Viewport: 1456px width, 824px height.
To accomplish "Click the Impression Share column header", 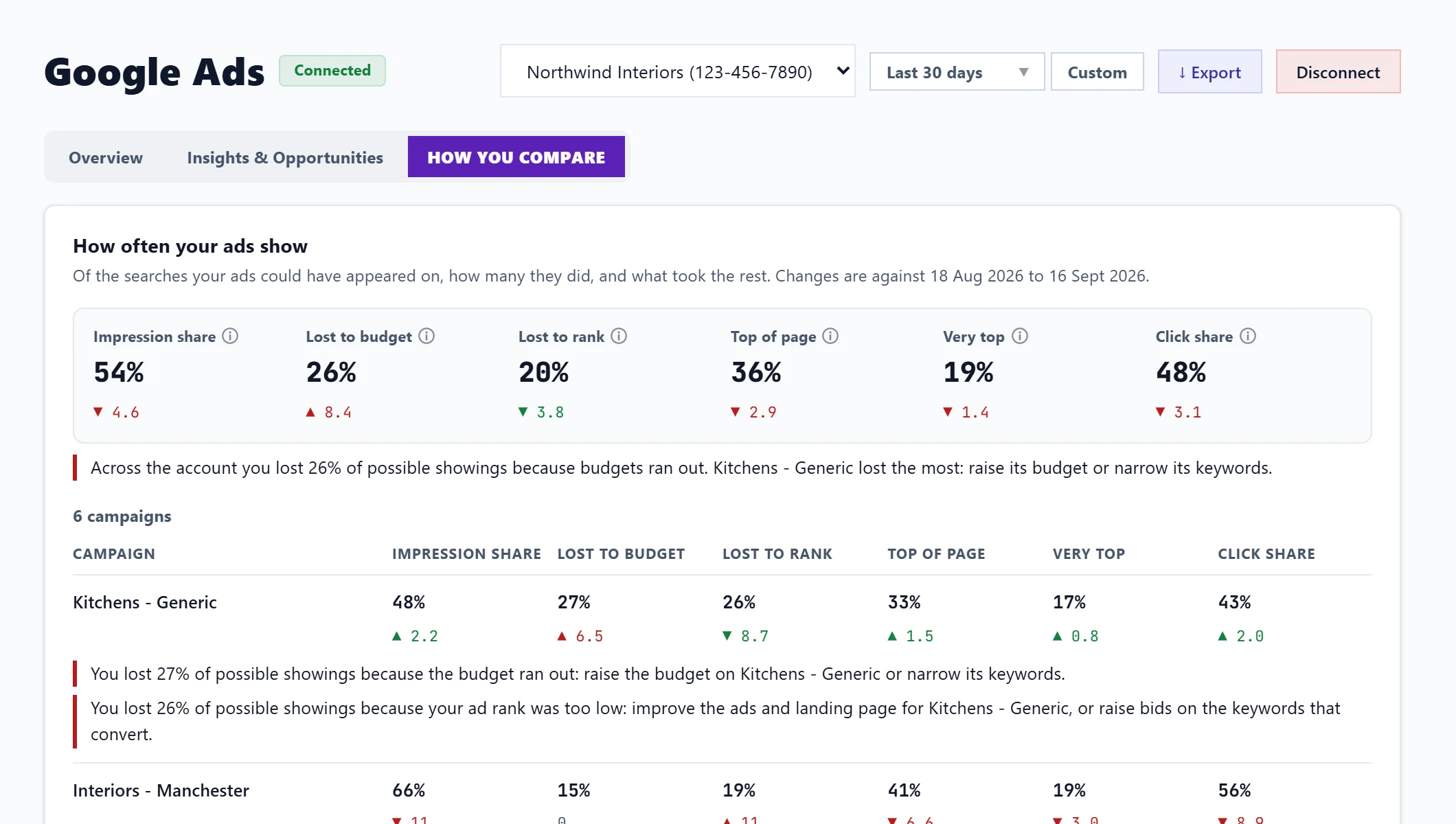I will 466,553.
